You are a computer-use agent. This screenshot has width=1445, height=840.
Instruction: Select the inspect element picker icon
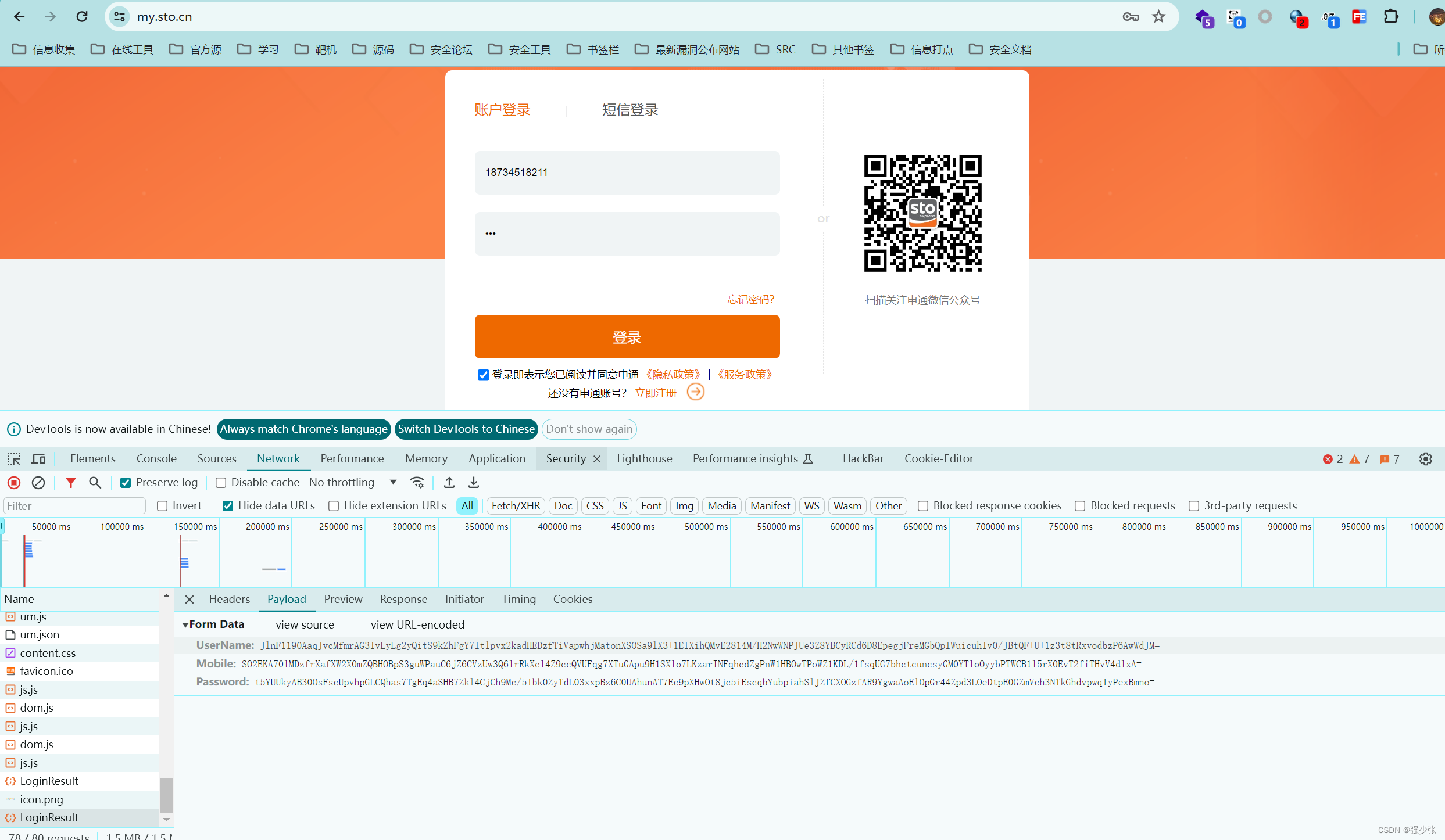(14, 459)
